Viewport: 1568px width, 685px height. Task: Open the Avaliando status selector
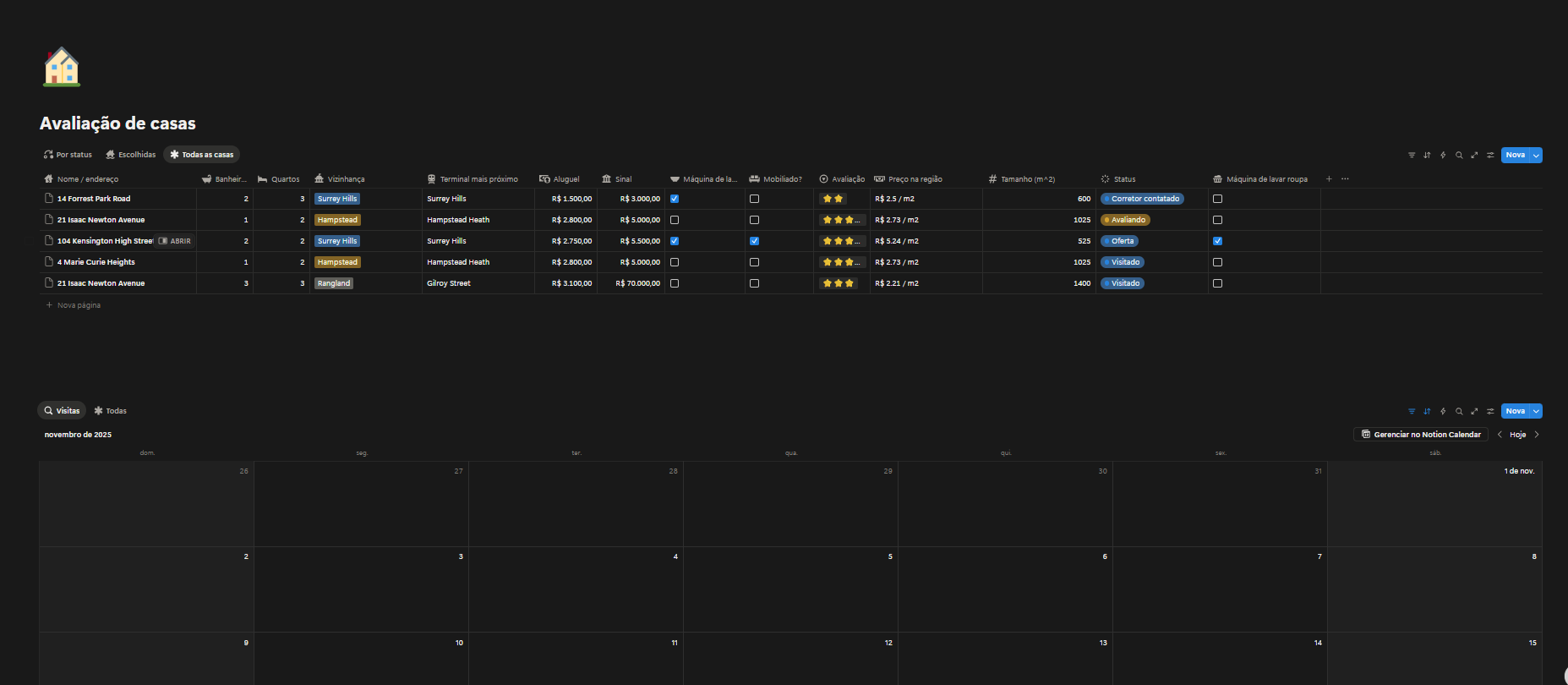[1125, 220]
